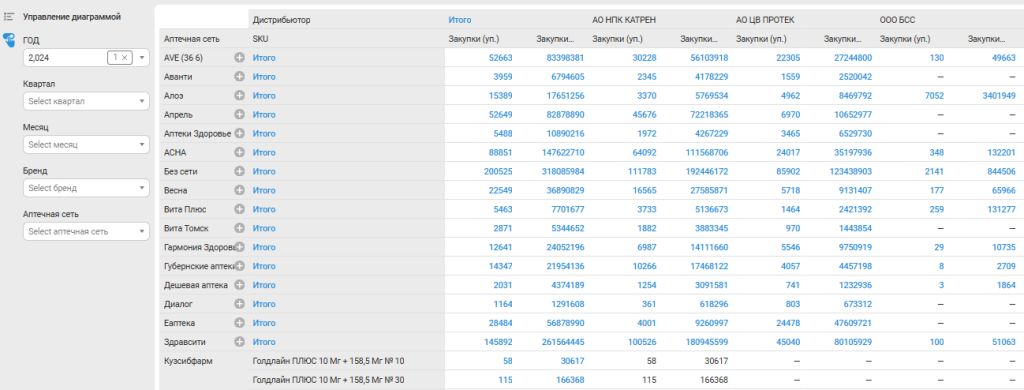
Task: Click the Кузсибфарм row label
Action: (x=189, y=361)
